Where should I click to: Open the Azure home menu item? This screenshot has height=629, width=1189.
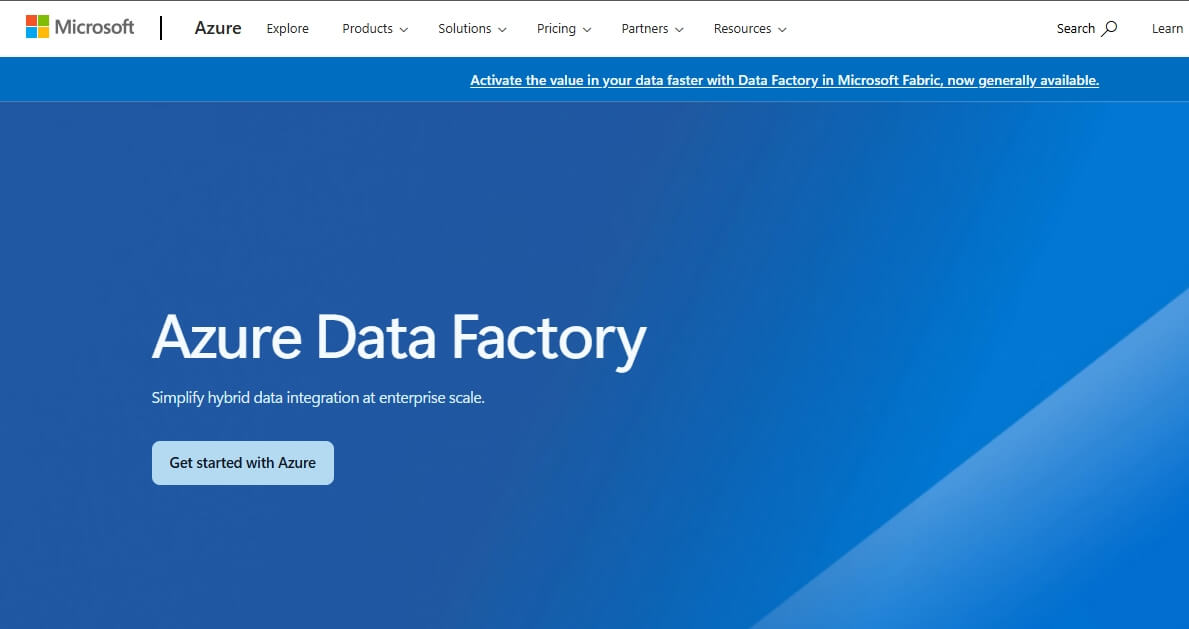(218, 28)
